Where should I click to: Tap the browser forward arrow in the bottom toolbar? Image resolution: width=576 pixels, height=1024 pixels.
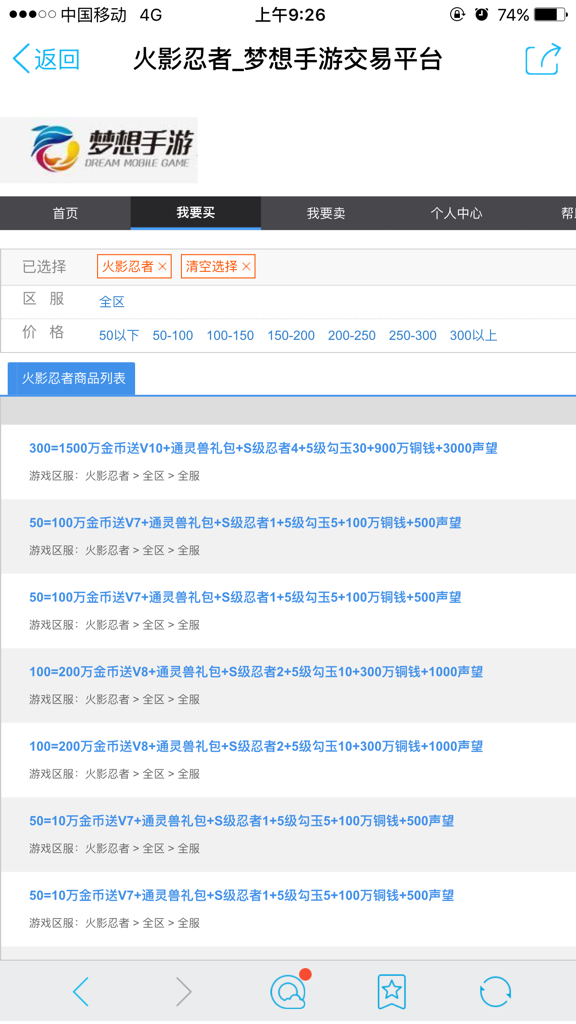(x=184, y=992)
